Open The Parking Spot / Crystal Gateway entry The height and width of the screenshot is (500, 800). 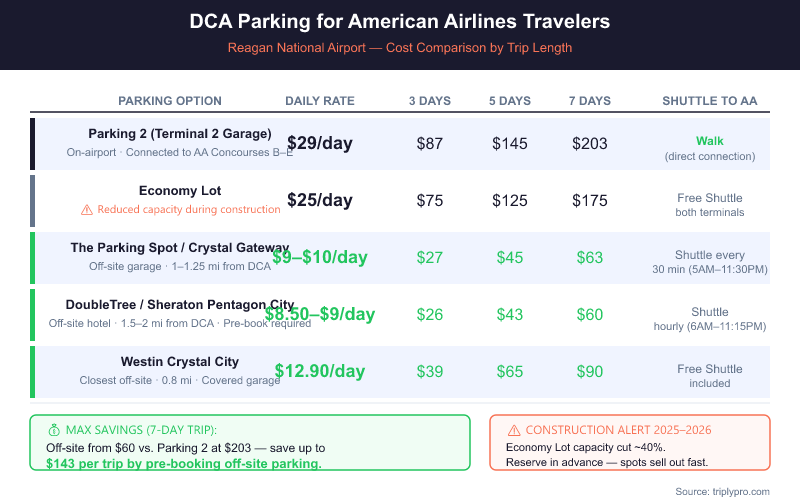point(180,248)
